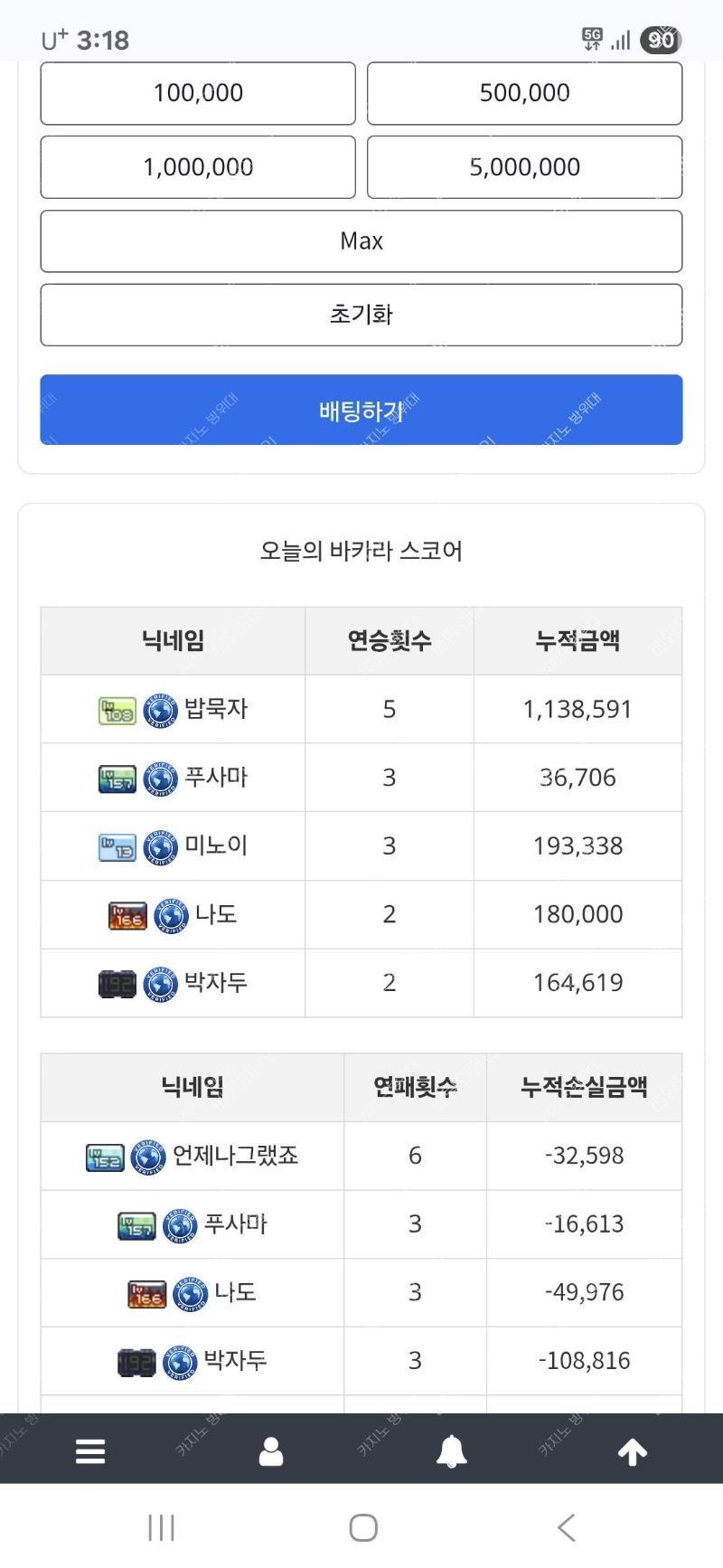
Task: Open the nickname 미노이
Action: [x=216, y=846]
